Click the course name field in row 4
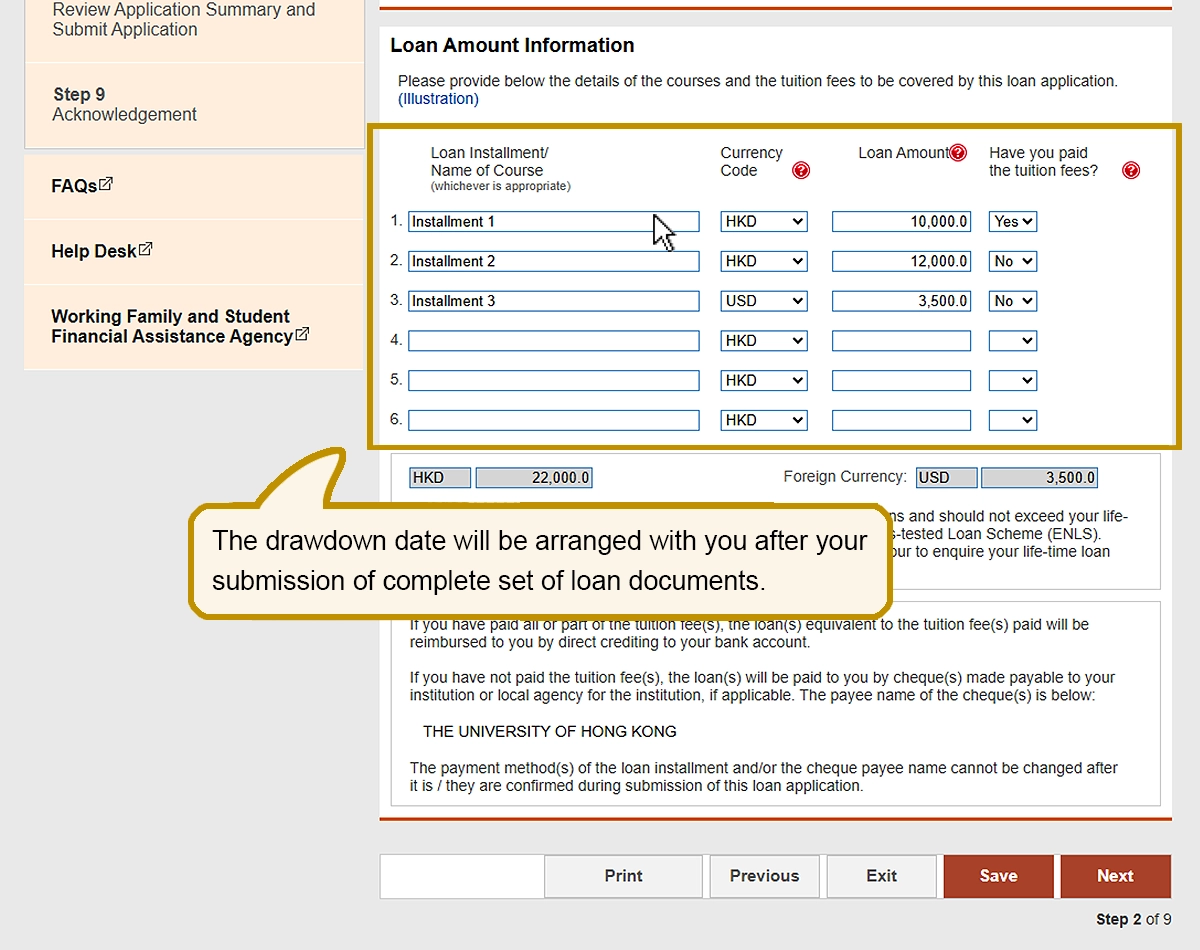Screen dimensions: 1200x950 (x=553, y=341)
